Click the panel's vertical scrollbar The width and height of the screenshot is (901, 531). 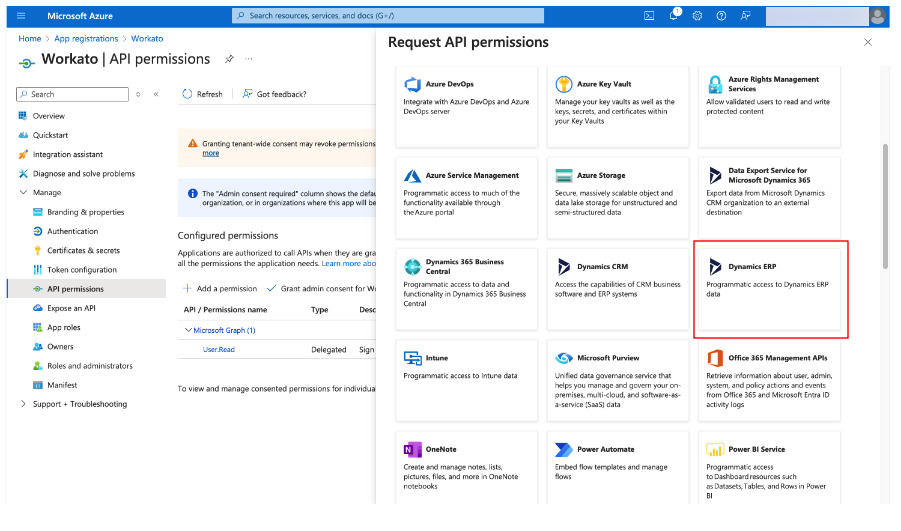click(x=884, y=205)
